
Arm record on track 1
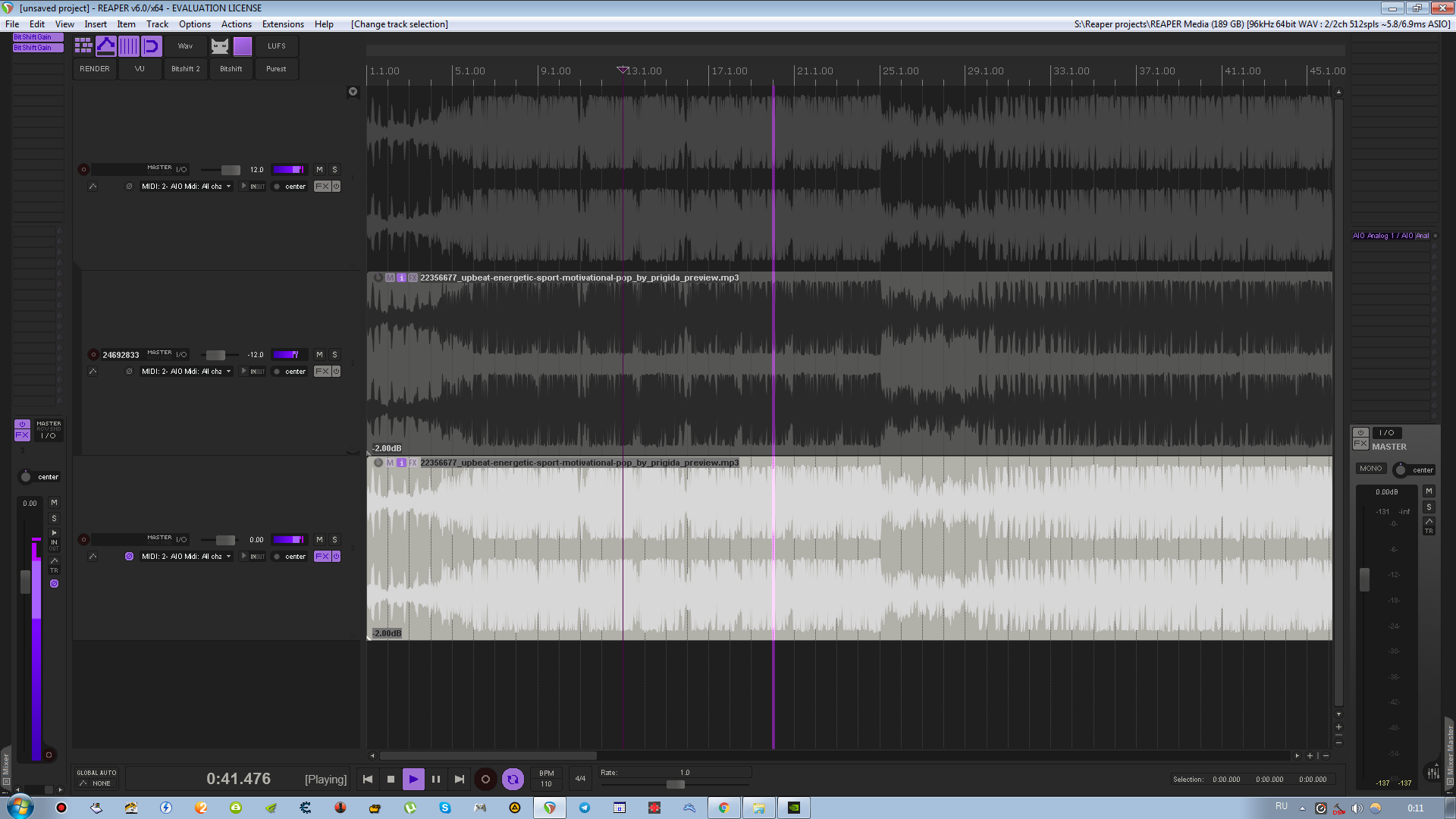(x=83, y=170)
